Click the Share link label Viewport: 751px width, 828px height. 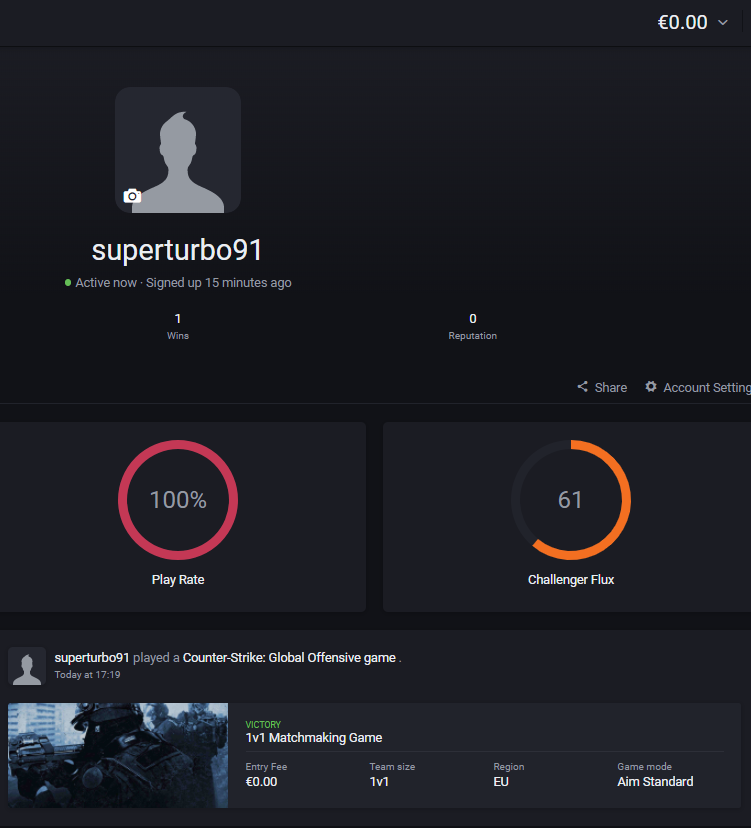(x=611, y=388)
